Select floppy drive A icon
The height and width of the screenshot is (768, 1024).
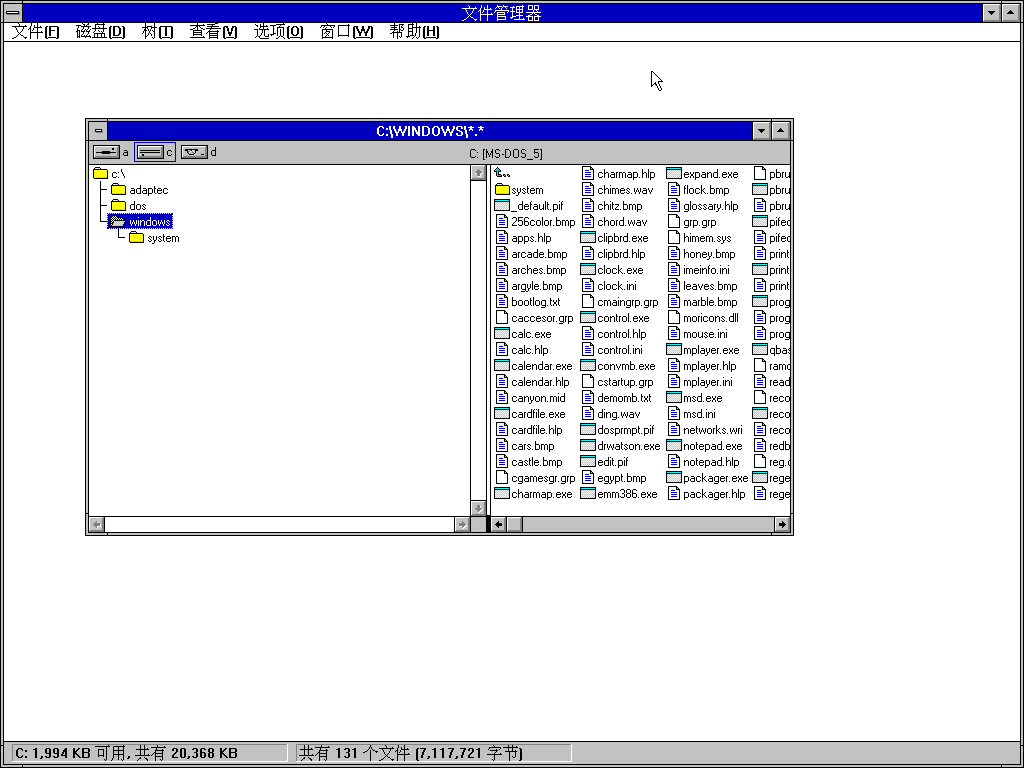(105, 152)
